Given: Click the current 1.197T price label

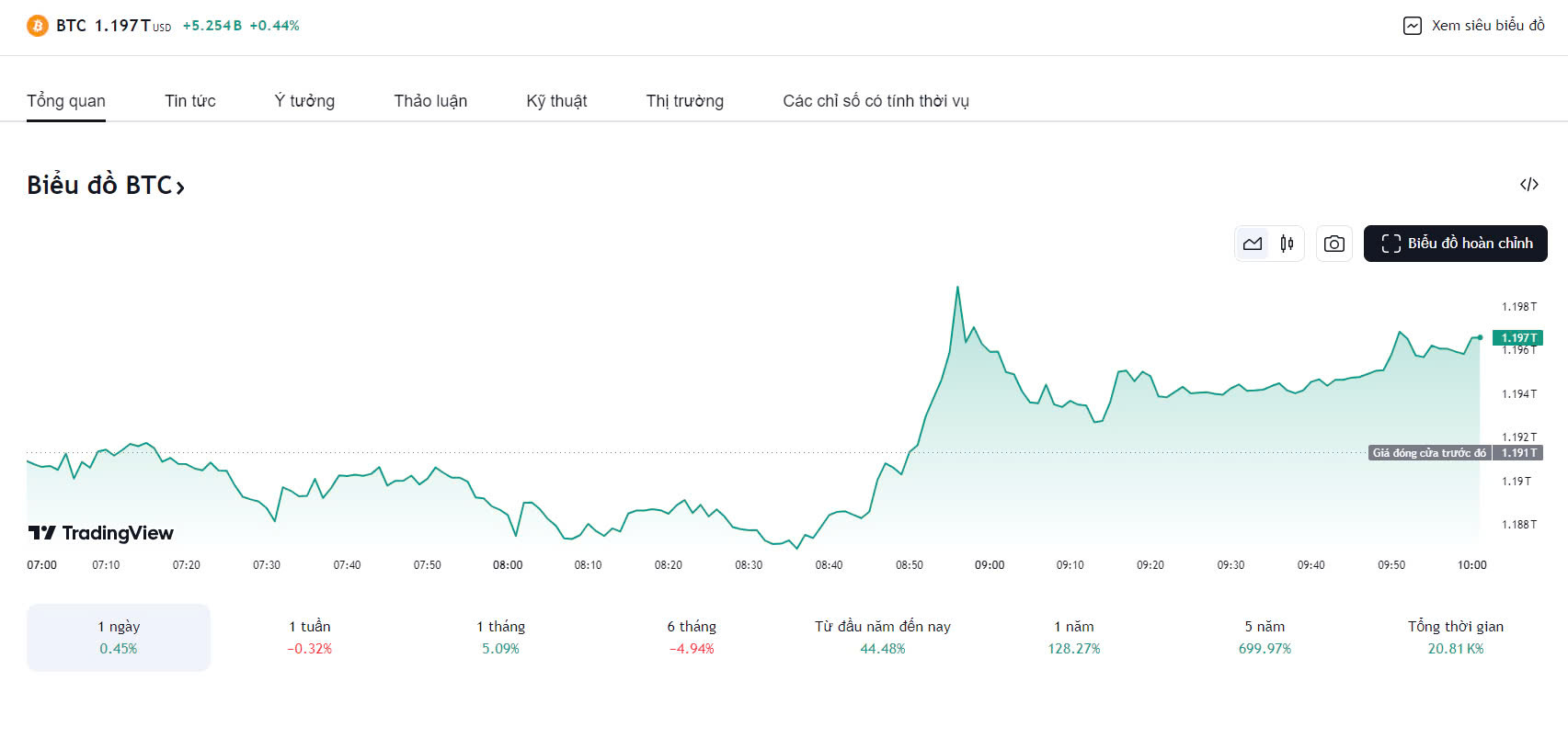Looking at the screenshot, I should coord(1517,338).
